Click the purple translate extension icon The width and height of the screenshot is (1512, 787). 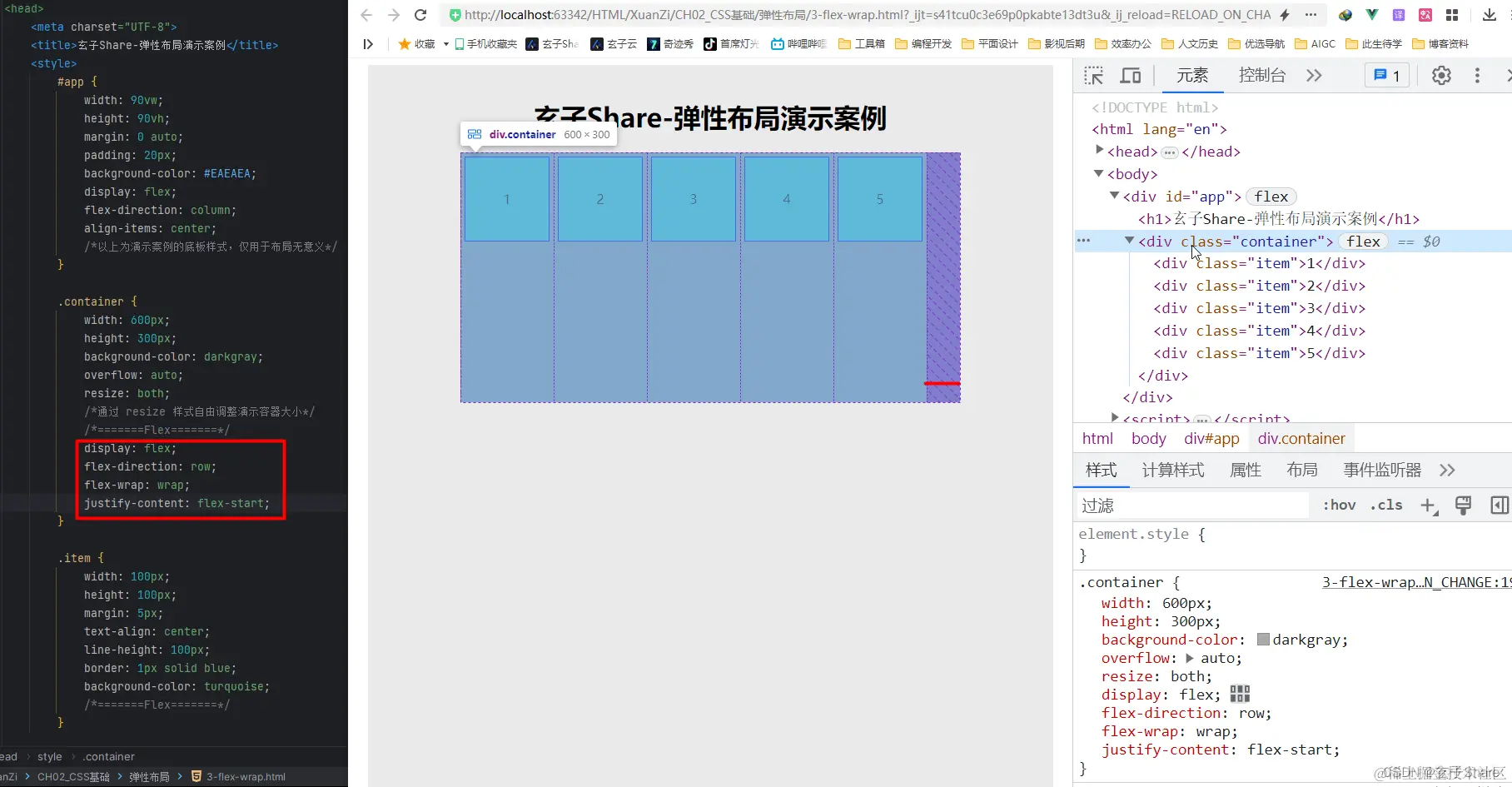click(1399, 15)
